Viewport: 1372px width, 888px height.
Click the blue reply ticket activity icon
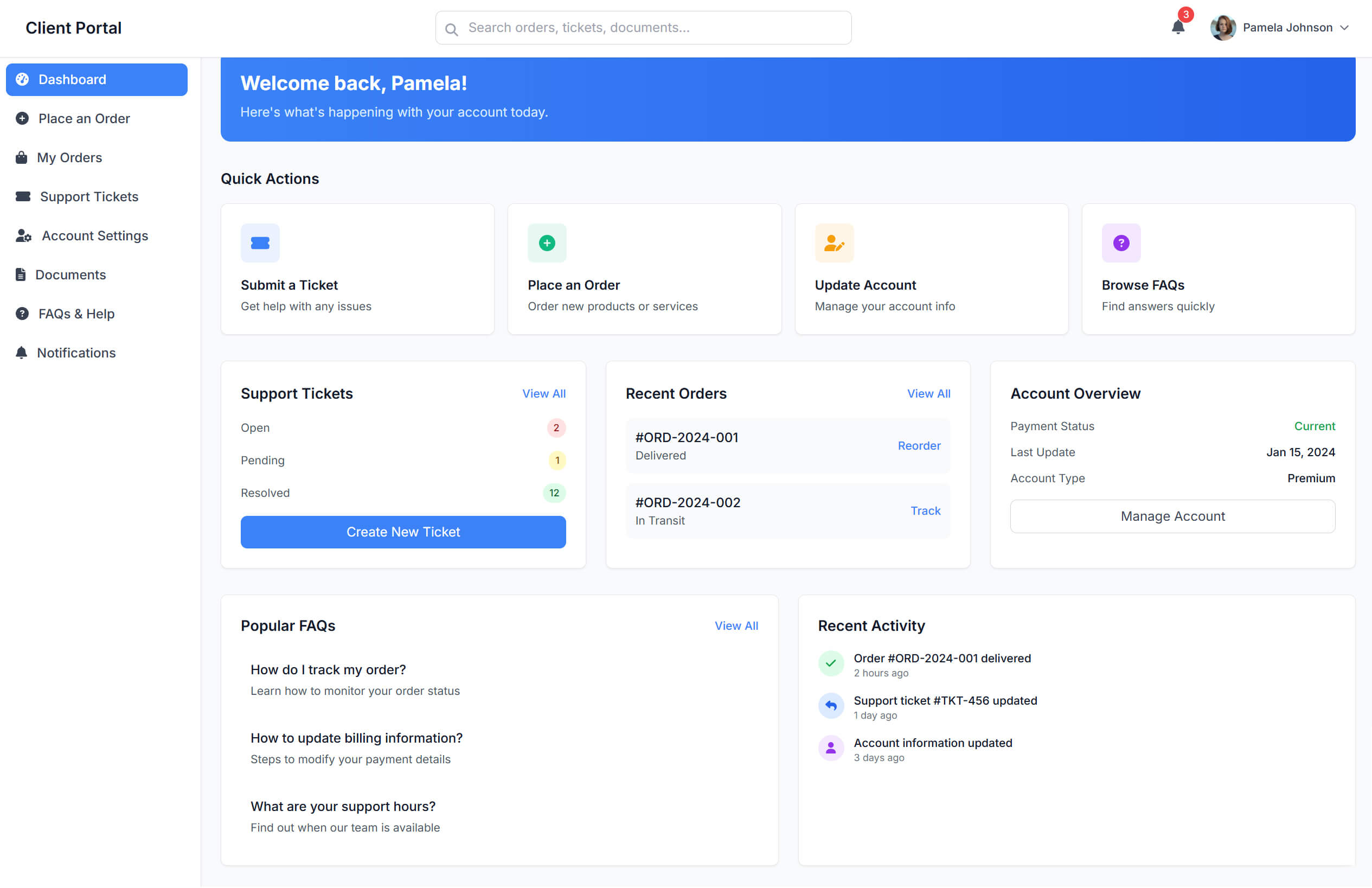click(x=831, y=705)
